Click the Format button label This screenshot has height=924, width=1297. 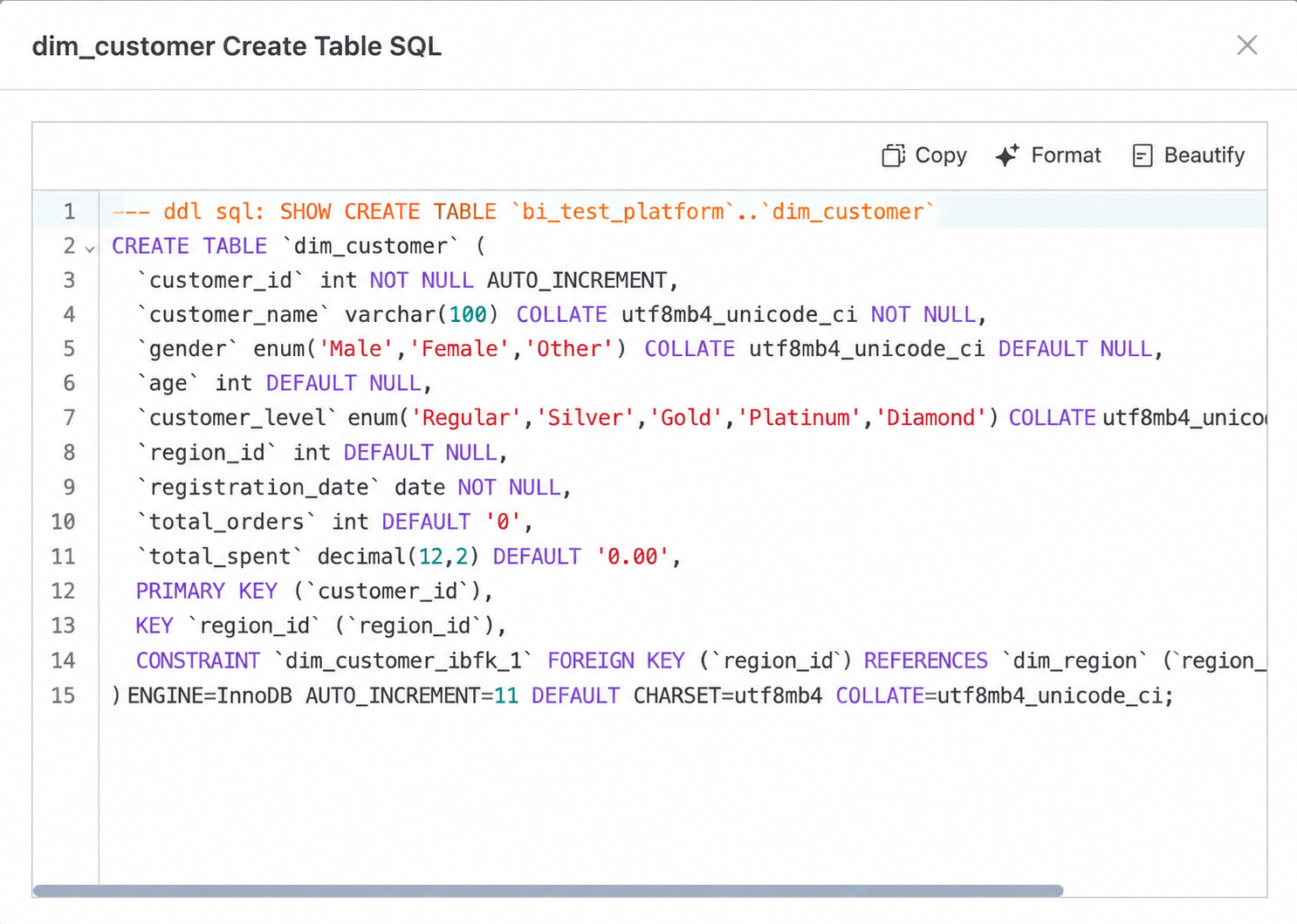pyautogui.click(x=1066, y=155)
